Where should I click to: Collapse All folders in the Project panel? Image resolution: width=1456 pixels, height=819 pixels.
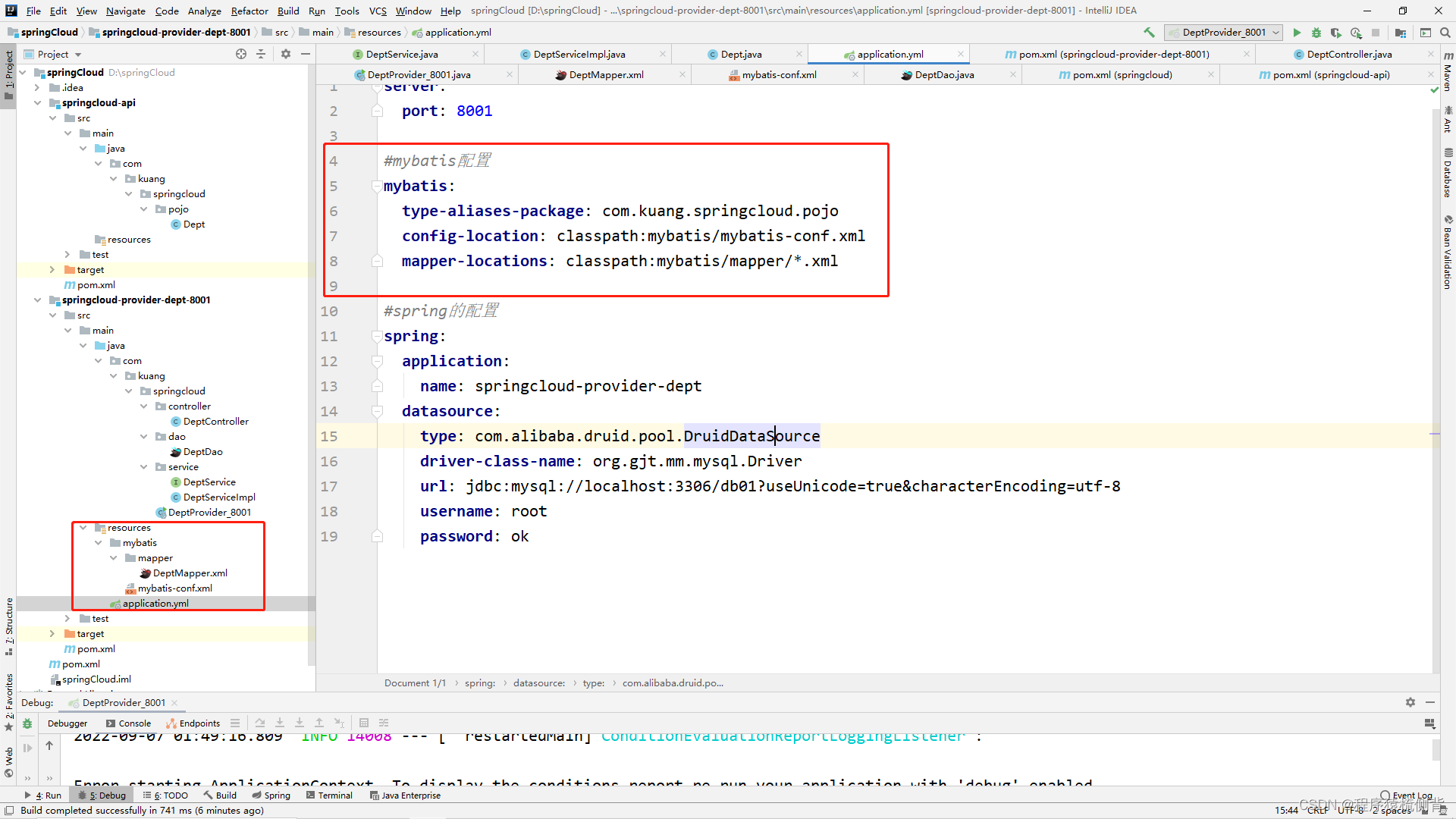(261, 54)
